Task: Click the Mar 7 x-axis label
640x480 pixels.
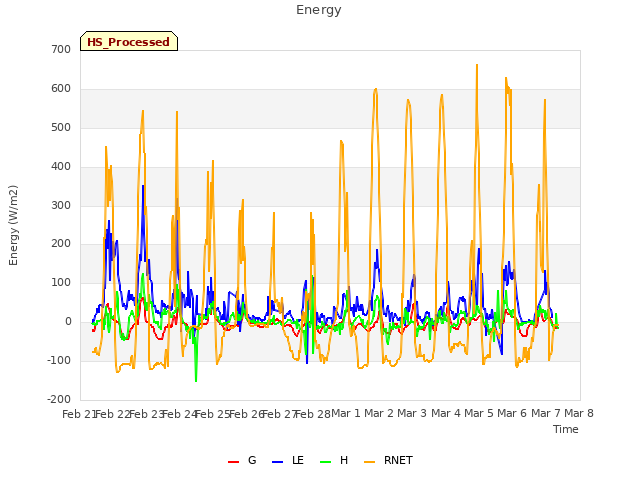Action: (546, 413)
